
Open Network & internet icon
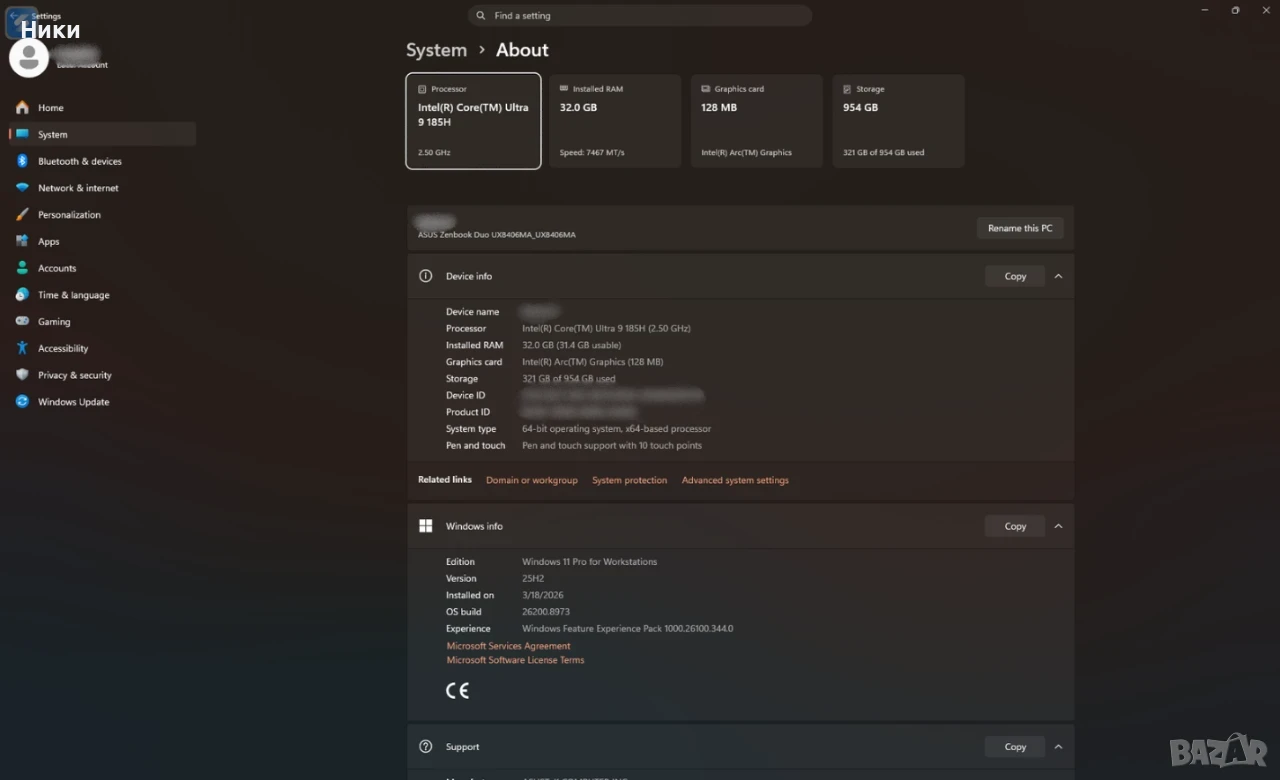[22, 188]
